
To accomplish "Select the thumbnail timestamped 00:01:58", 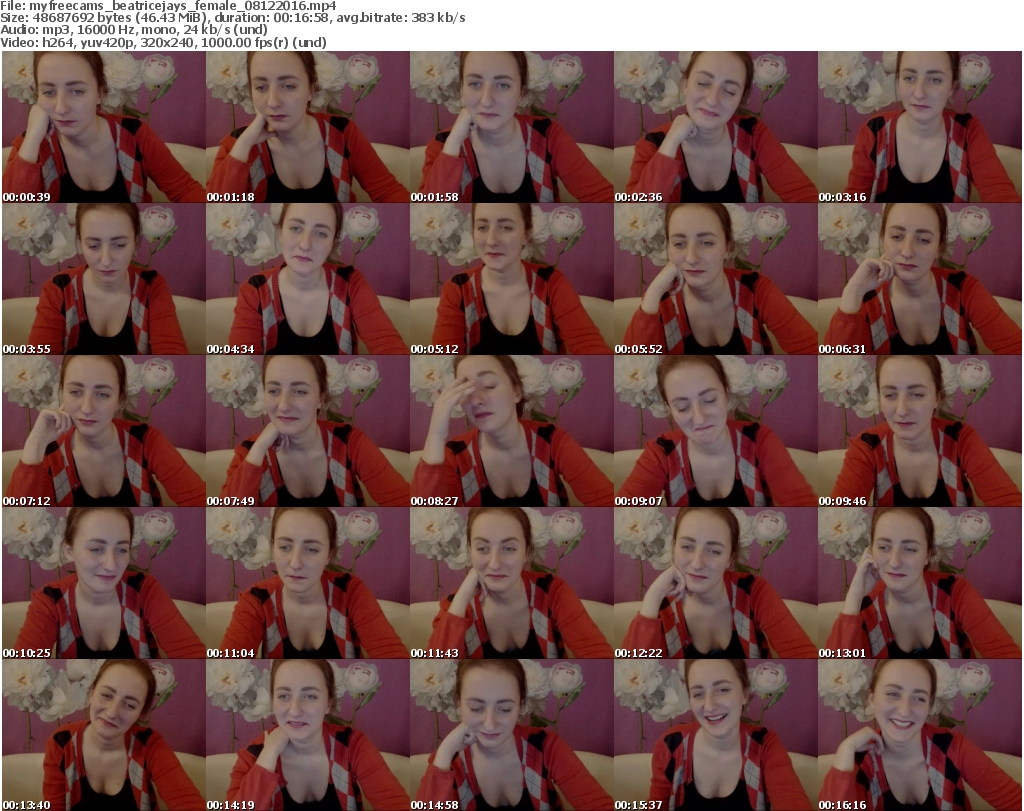I will click(511, 127).
